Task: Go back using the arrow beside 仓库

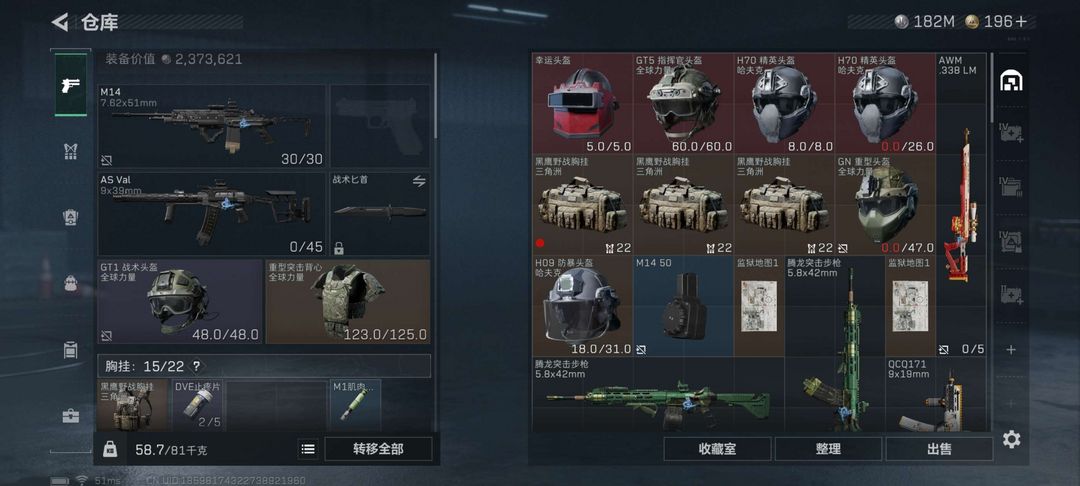Action: tap(60, 22)
